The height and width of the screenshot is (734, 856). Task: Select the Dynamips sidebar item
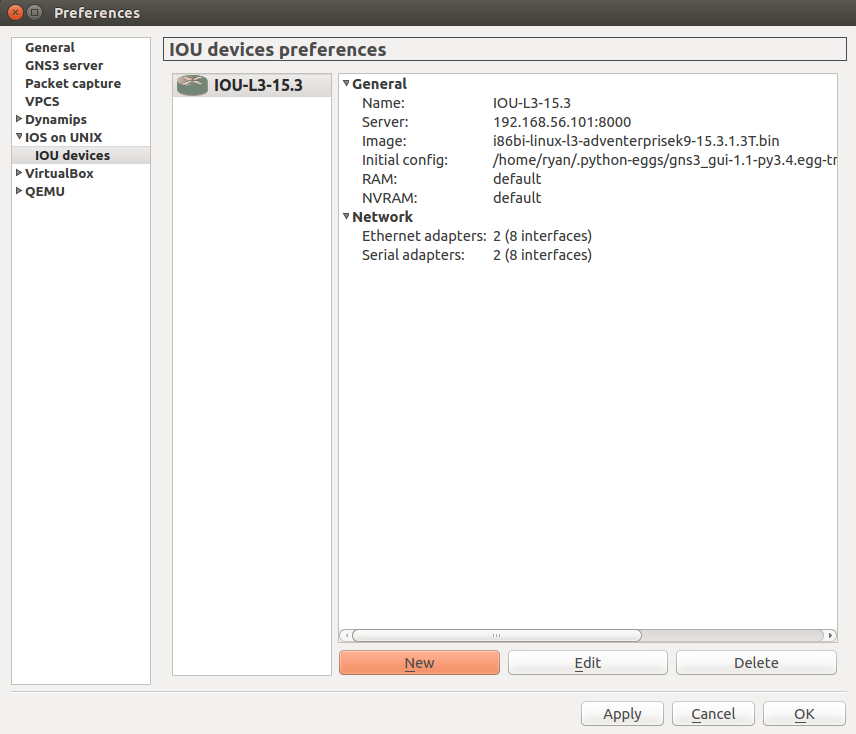click(x=56, y=120)
